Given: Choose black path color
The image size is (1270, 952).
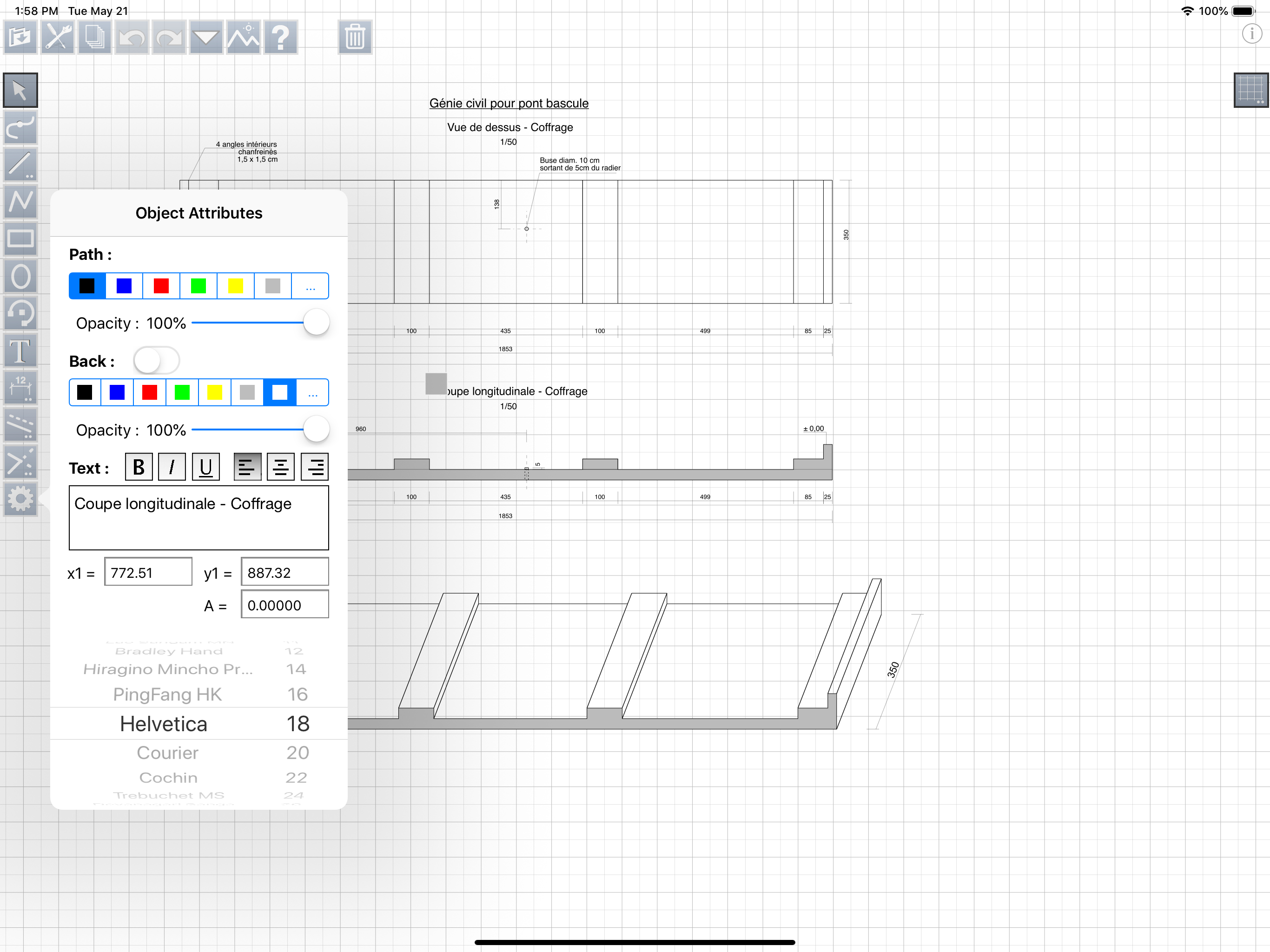Looking at the screenshot, I should 87,286.
